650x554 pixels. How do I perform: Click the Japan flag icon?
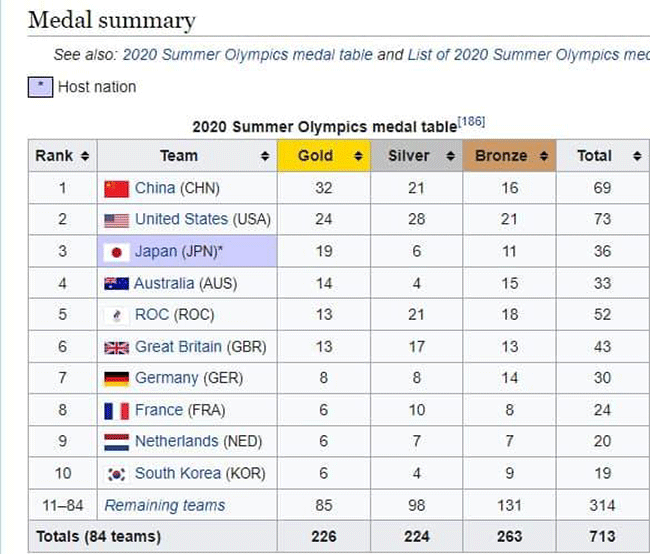click(116, 252)
